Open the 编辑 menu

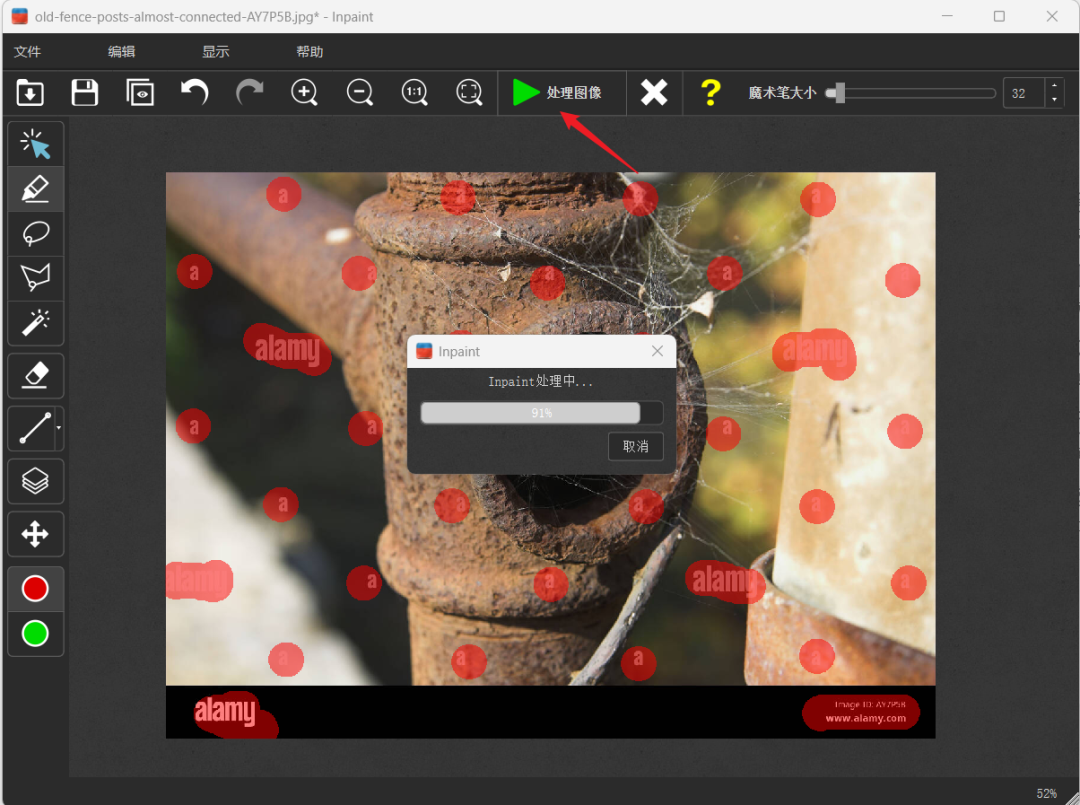[x=121, y=52]
